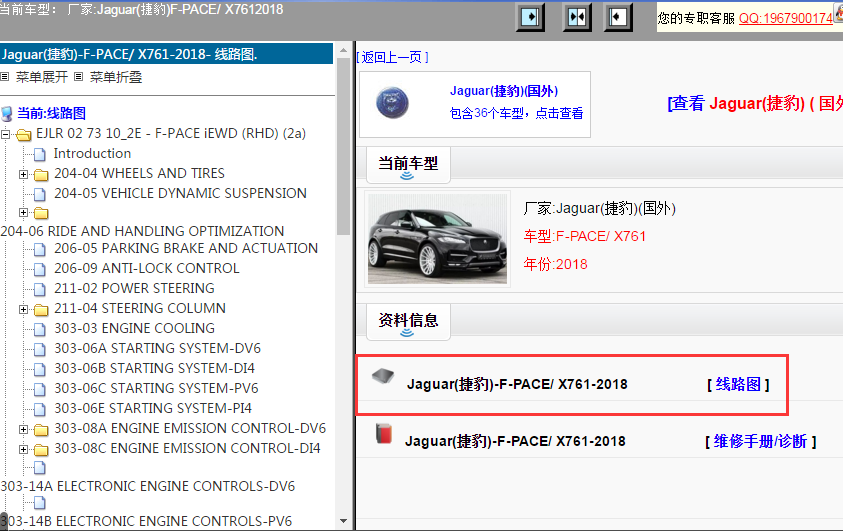843x531 pixels.
Task: Click the 211-02 POWER STEERING page icon
Action: point(40,289)
